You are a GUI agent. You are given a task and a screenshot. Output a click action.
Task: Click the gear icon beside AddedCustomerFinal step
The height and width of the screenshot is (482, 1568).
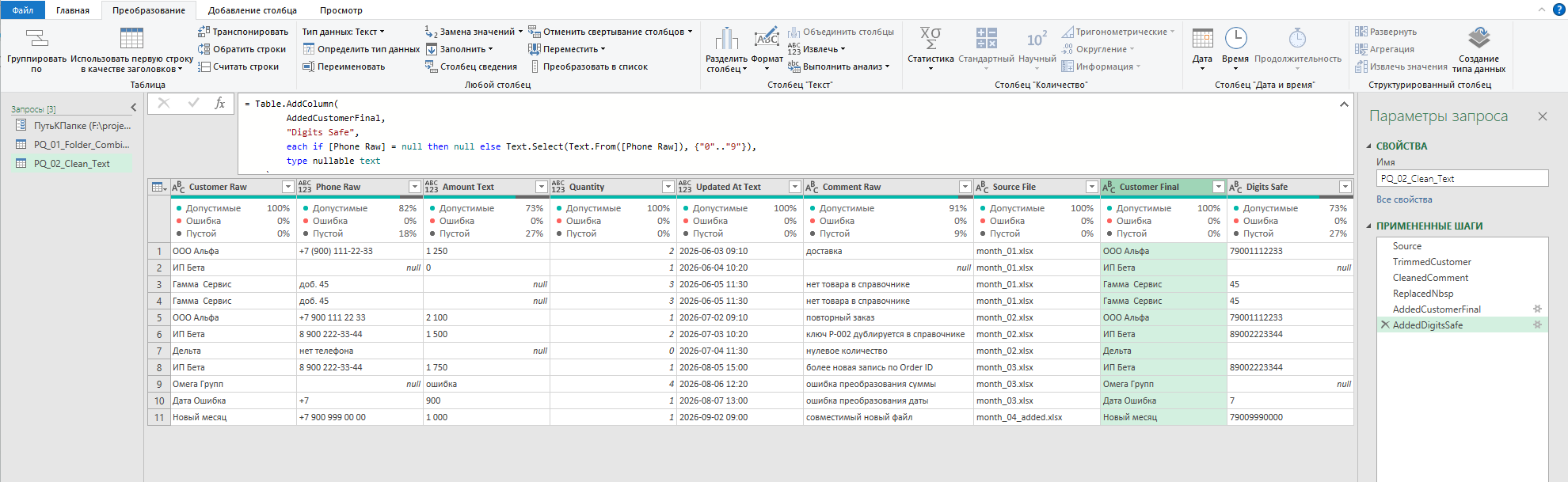[1537, 309]
